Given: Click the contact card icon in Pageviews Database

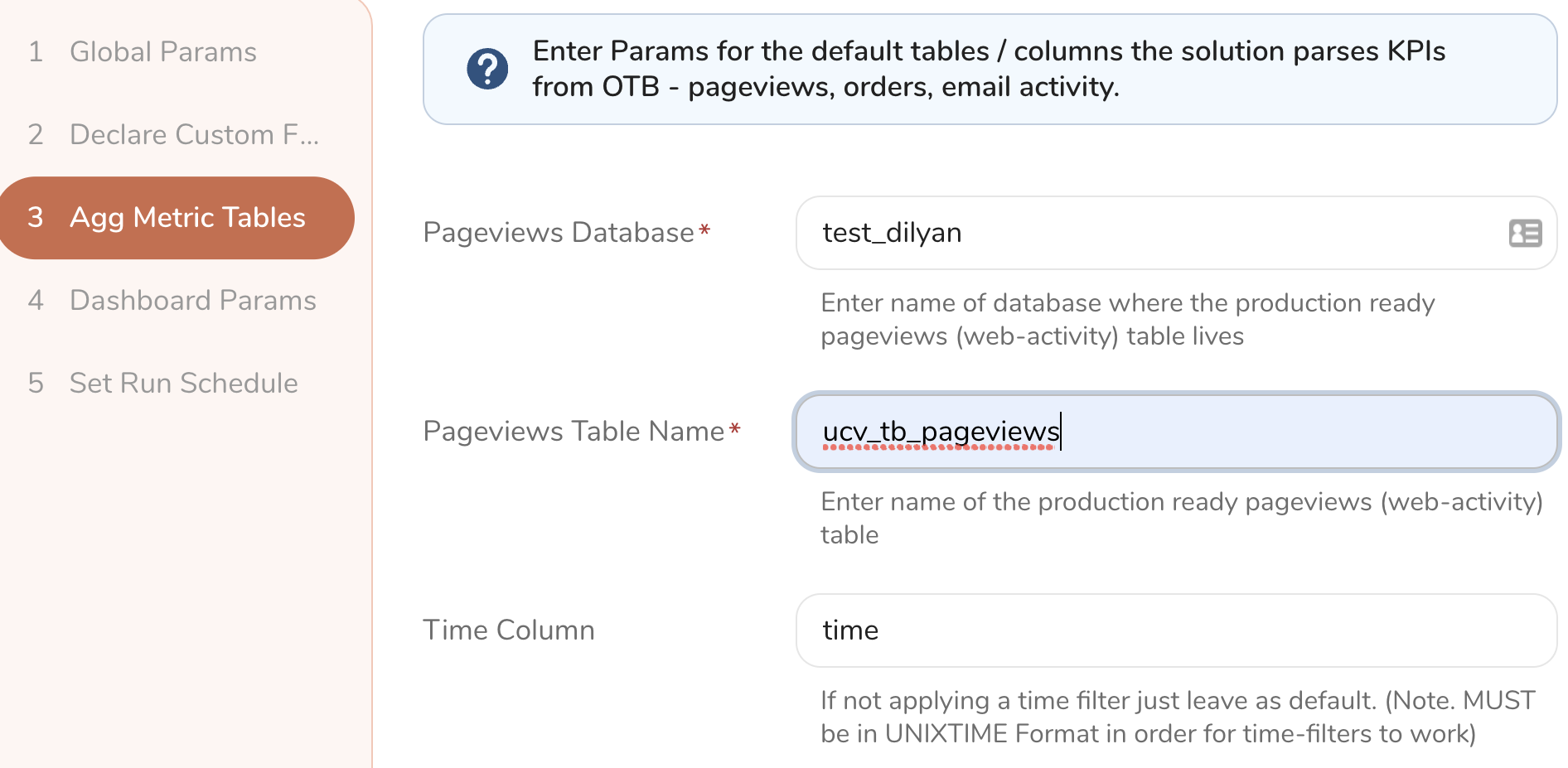Looking at the screenshot, I should [1525, 234].
